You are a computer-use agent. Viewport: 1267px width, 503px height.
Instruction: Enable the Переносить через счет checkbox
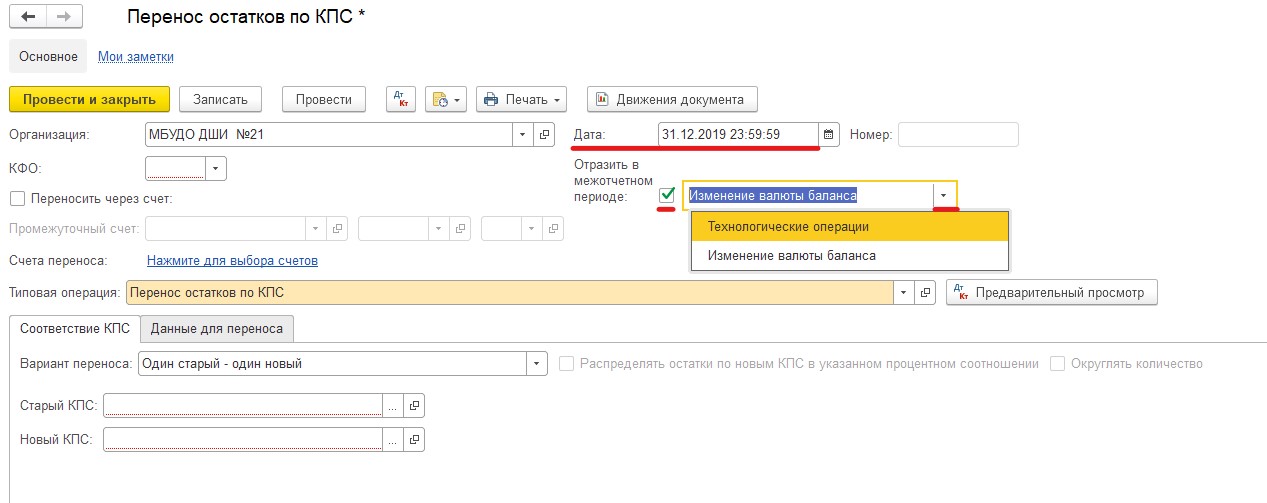(17, 199)
